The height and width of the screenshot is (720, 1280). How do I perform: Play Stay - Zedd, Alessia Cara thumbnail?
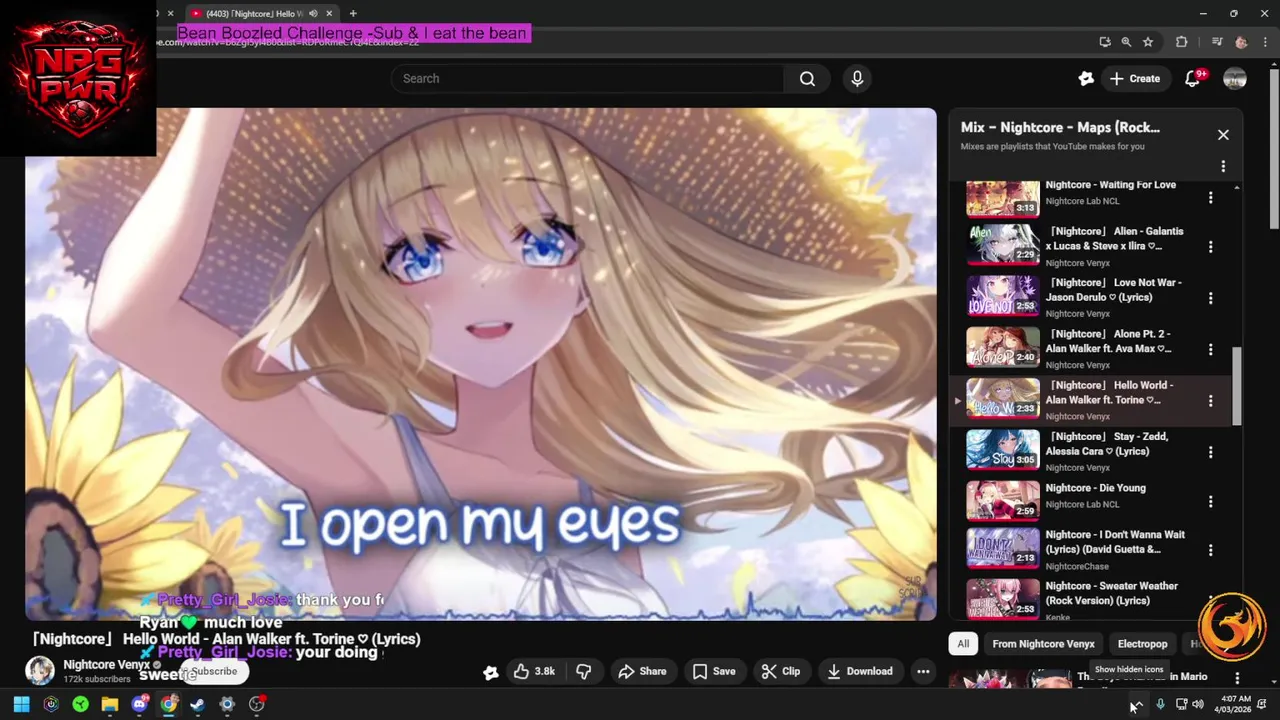[1003, 451]
